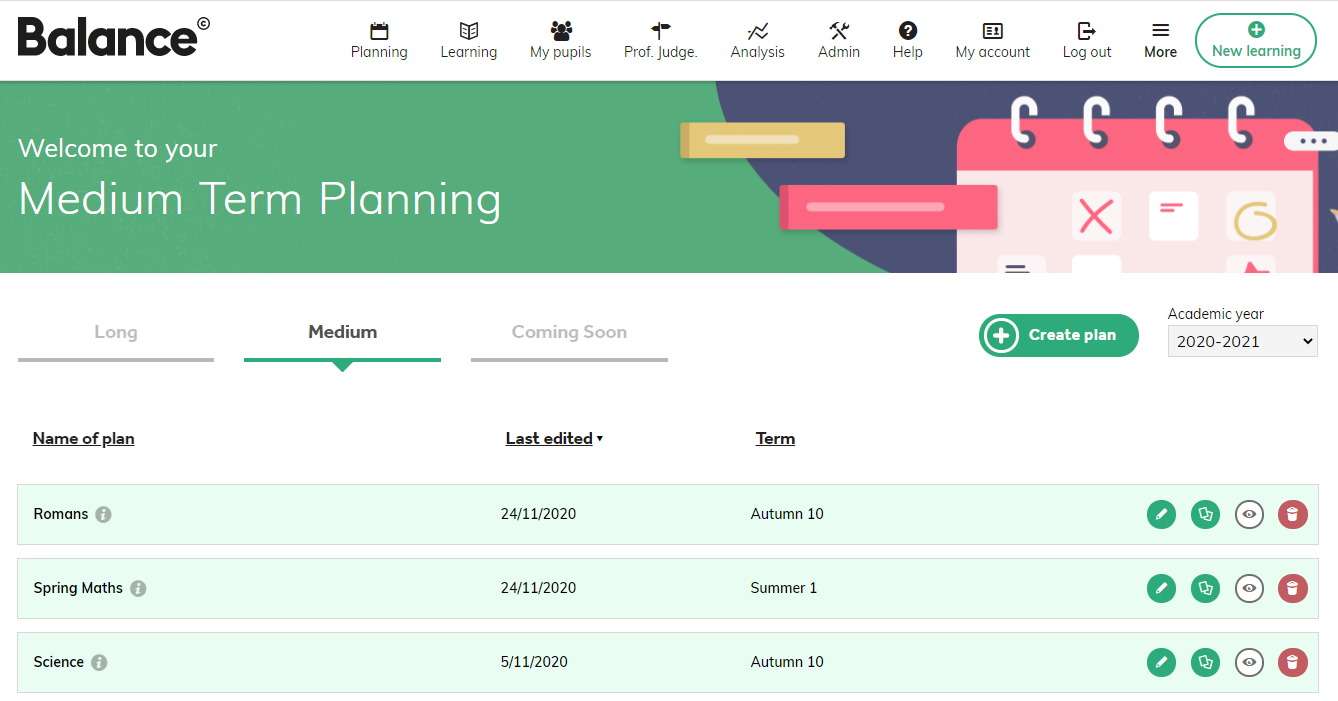Open My account card icon
The height and width of the screenshot is (701, 1338).
click(993, 31)
